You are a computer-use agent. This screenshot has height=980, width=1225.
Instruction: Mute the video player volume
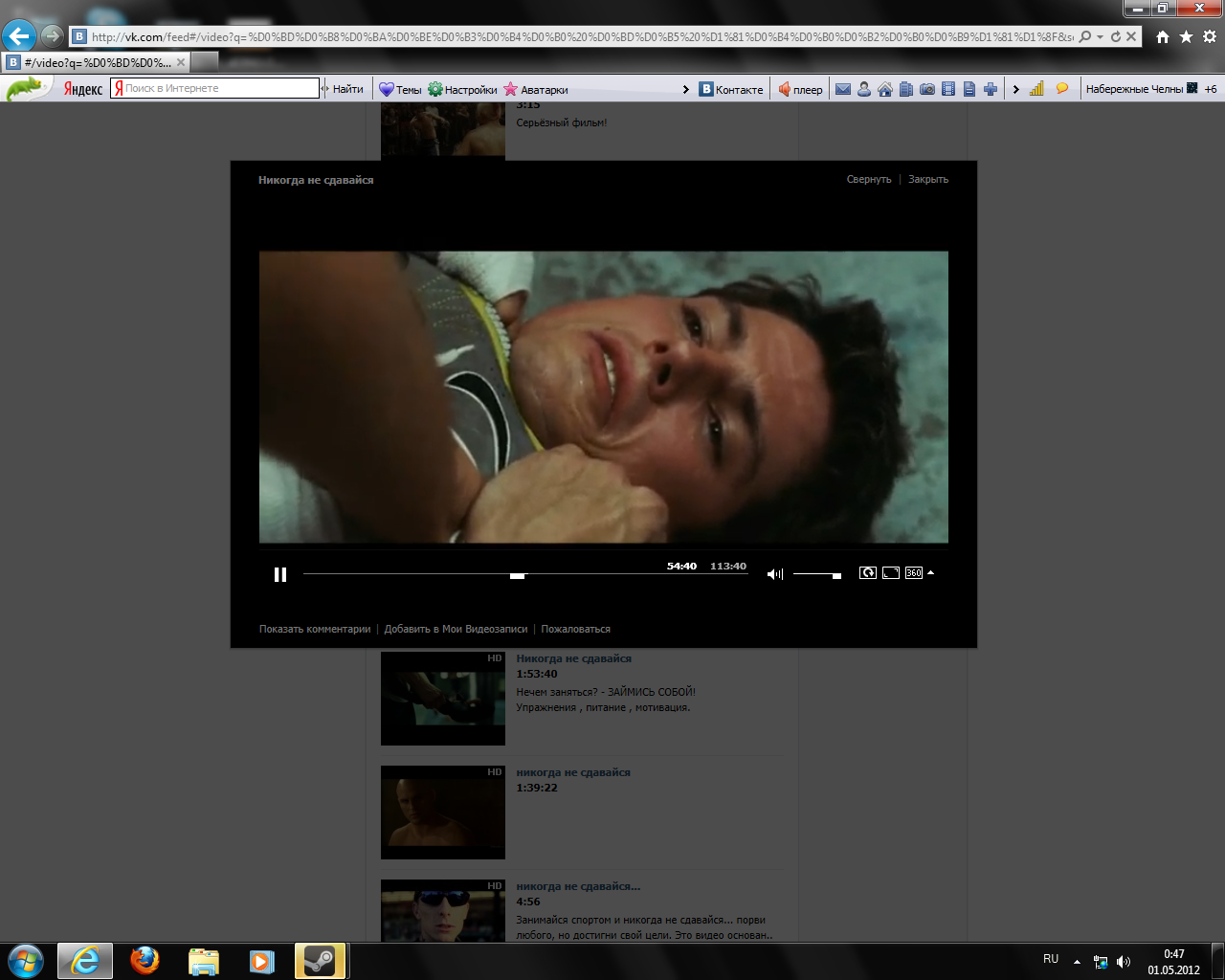point(774,574)
